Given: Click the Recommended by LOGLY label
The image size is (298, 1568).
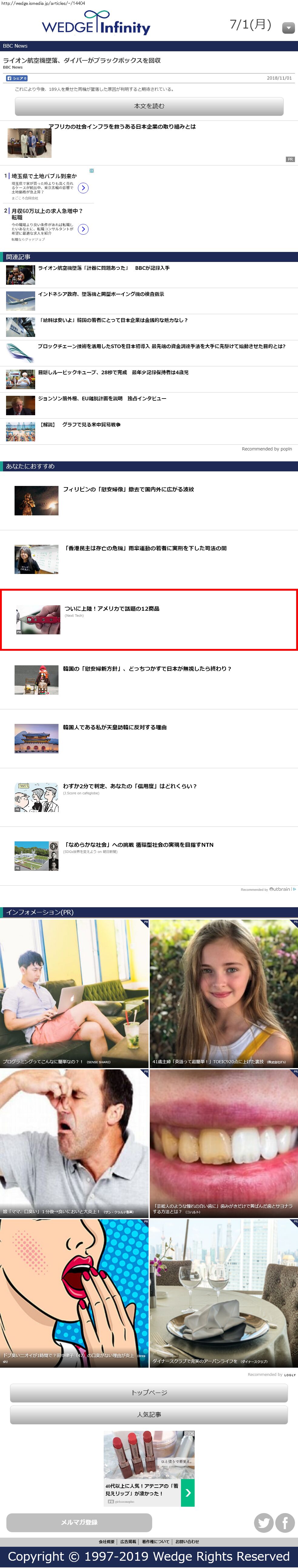Looking at the screenshot, I should coord(271,1374).
